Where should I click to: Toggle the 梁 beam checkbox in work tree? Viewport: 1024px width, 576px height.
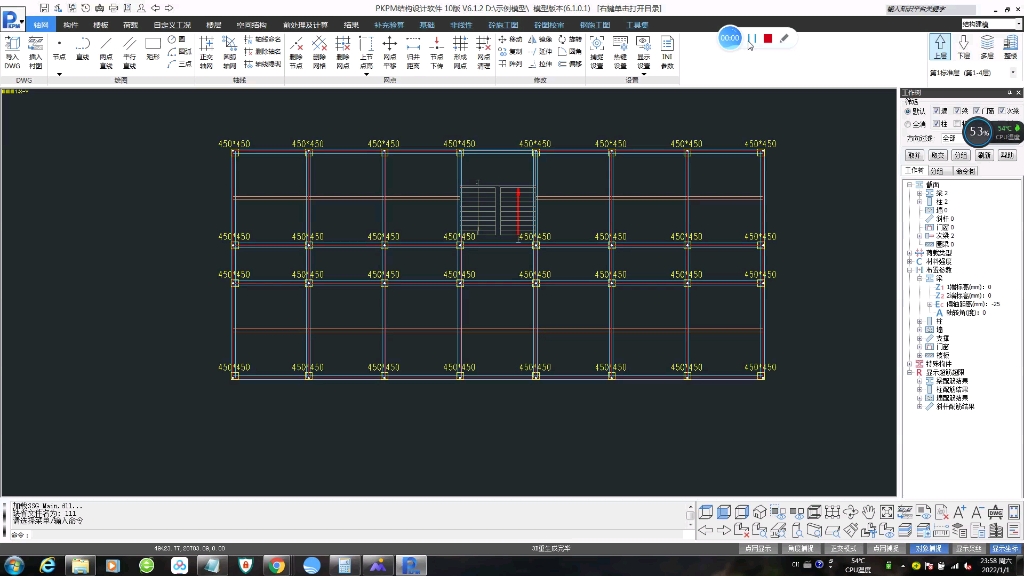pyautogui.click(x=937, y=111)
